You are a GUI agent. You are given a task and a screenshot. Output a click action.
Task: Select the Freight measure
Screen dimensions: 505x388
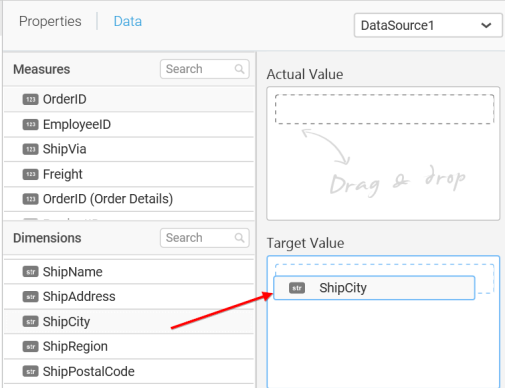click(129, 174)
